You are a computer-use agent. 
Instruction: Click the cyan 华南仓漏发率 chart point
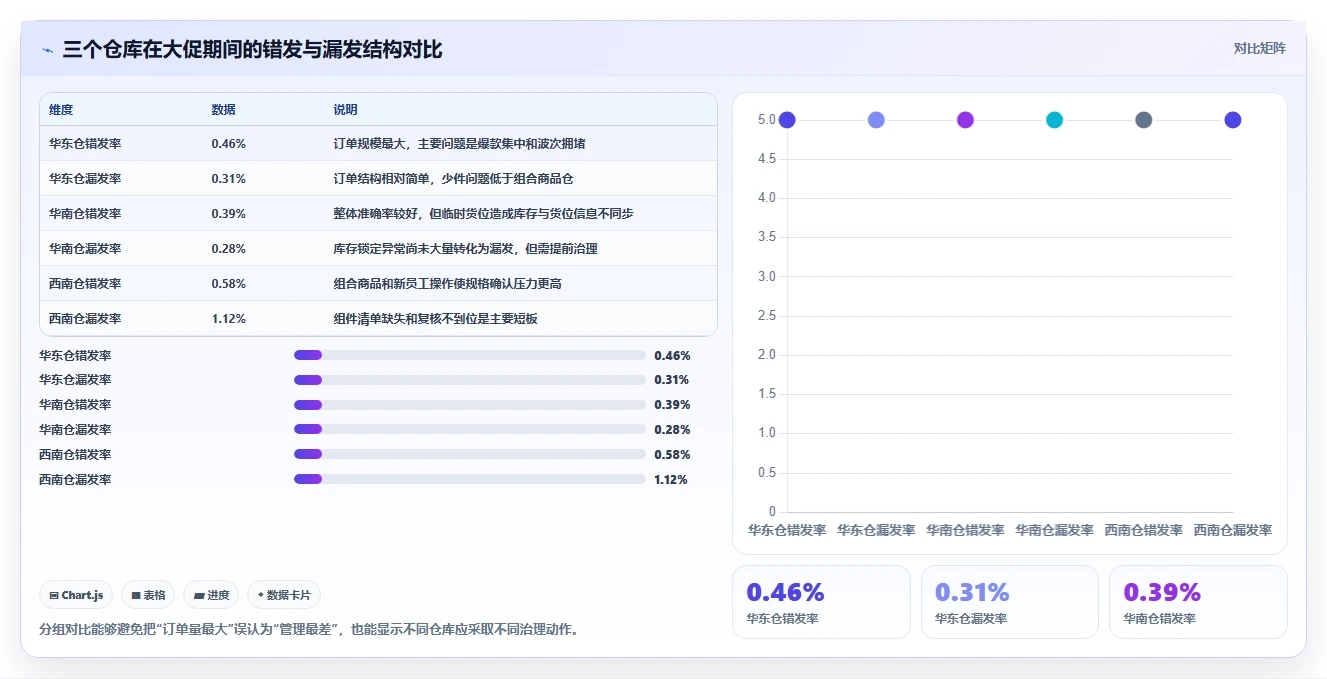[x=1054, y=120]
